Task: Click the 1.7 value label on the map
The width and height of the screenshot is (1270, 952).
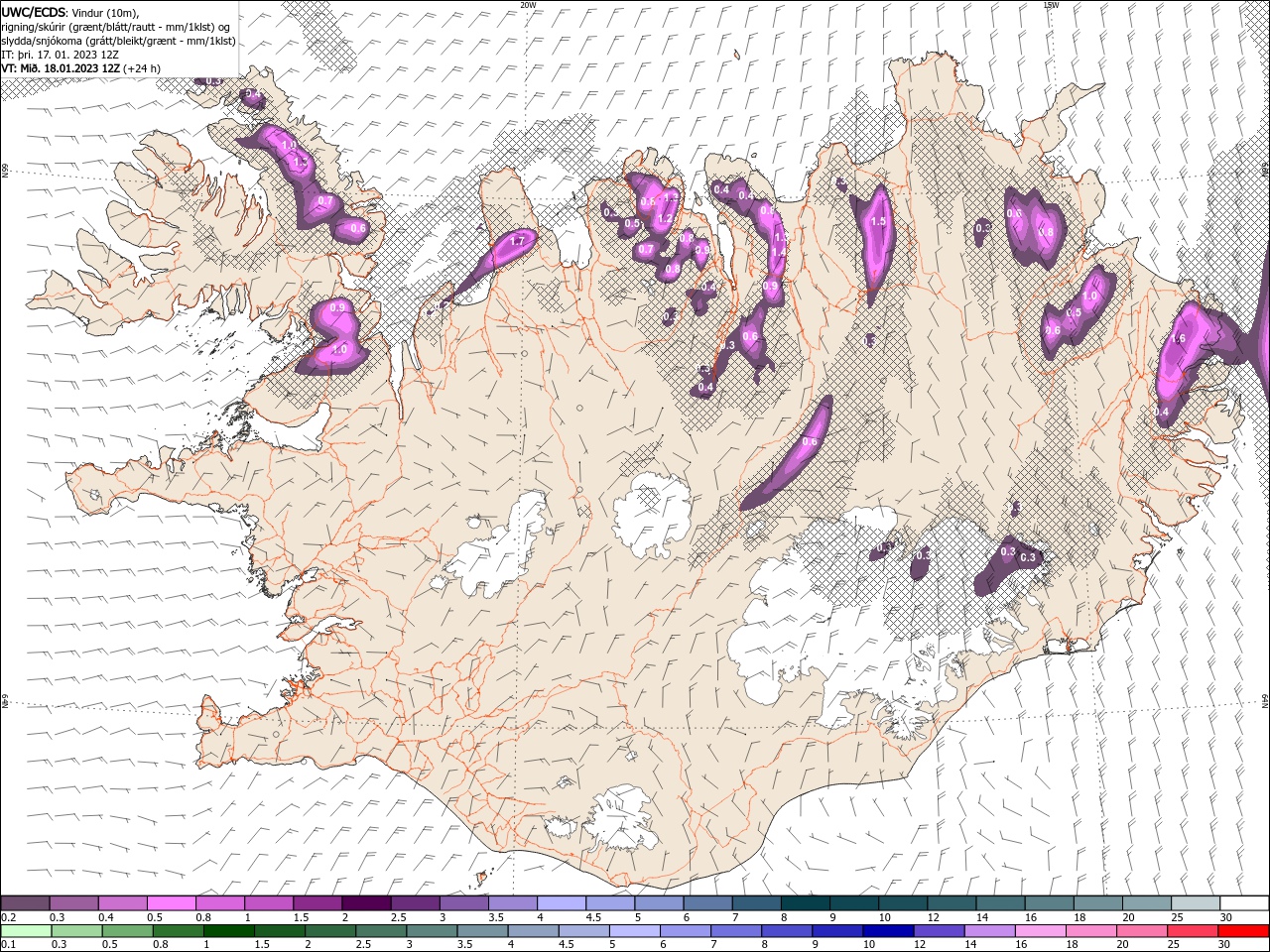Action: (x=516, y=241)
